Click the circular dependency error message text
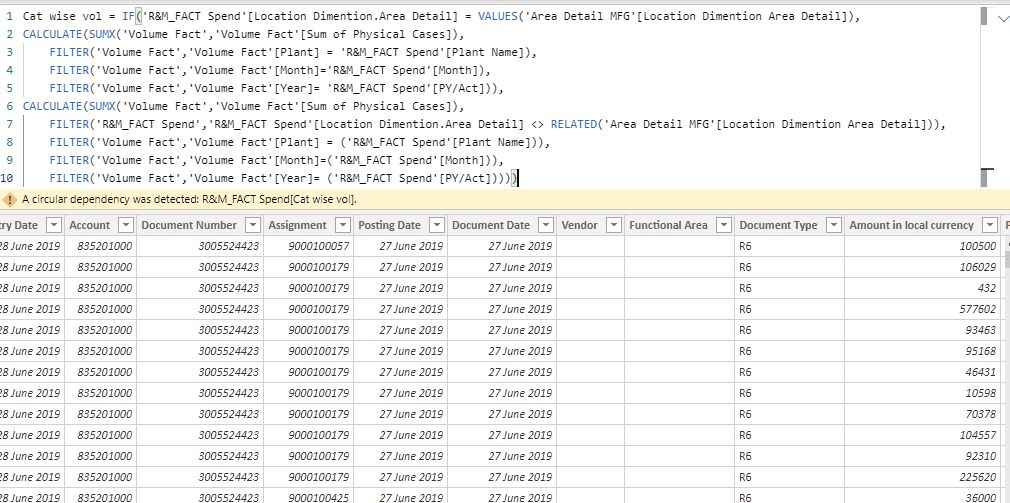The width and height of the screenshot is (1010, 503). tap(189, 200)
